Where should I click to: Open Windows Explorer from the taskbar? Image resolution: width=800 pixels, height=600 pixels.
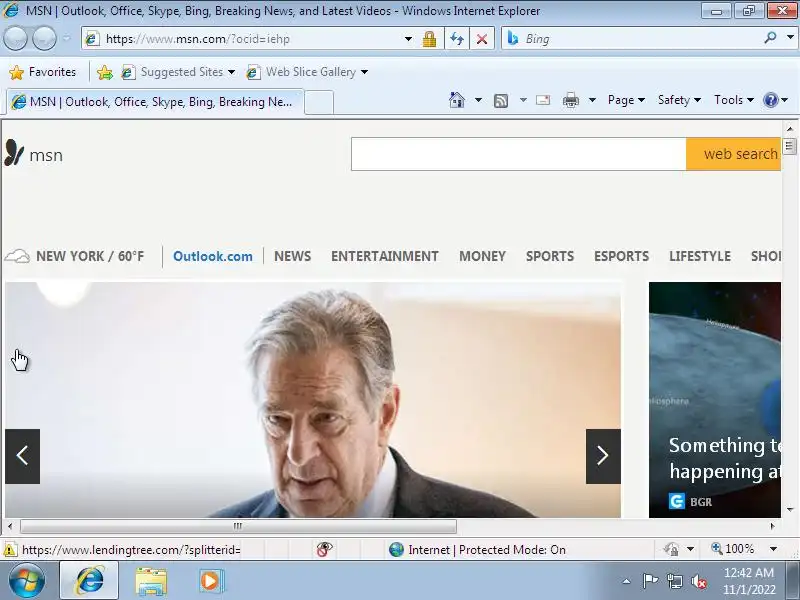(x=151, y=581)
